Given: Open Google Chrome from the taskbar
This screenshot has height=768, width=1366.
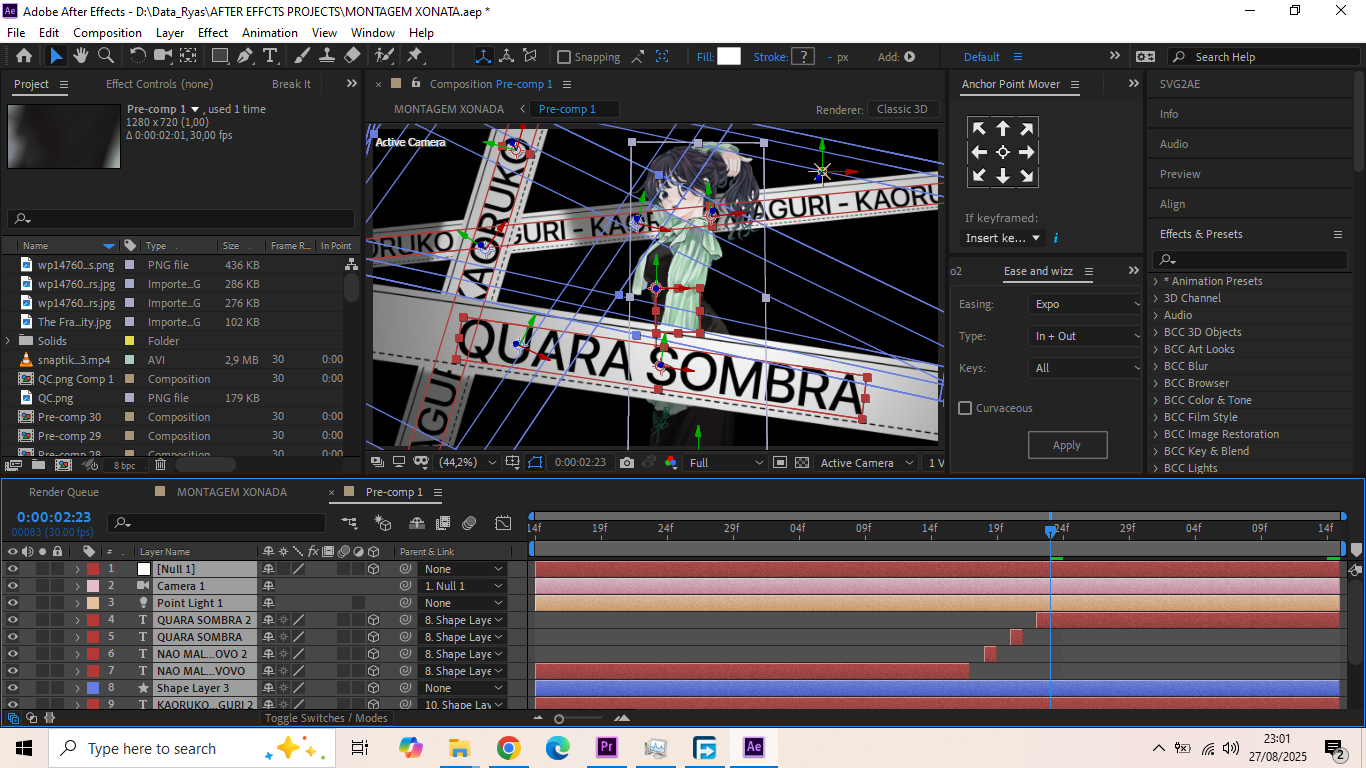Looking at the screenshot, I should 508,748.
